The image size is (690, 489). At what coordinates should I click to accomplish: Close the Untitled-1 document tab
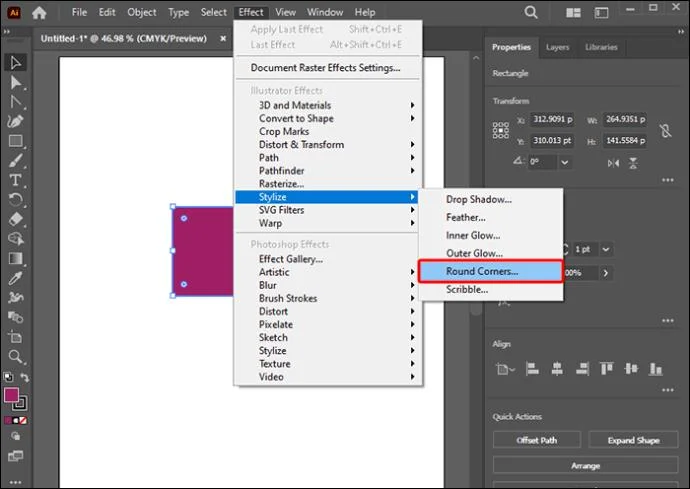[223, 39]
